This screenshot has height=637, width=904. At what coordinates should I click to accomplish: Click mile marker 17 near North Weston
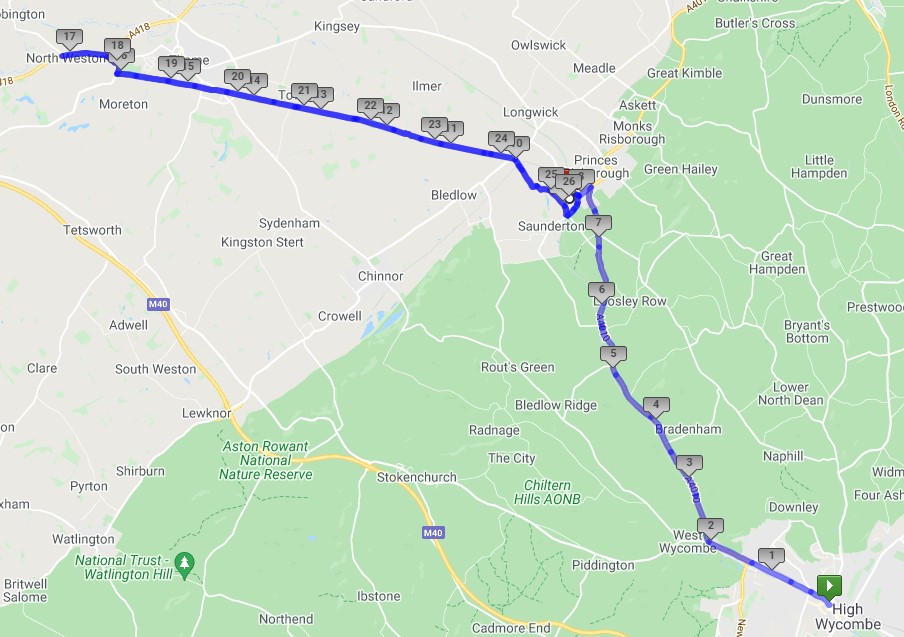point(69,39)
